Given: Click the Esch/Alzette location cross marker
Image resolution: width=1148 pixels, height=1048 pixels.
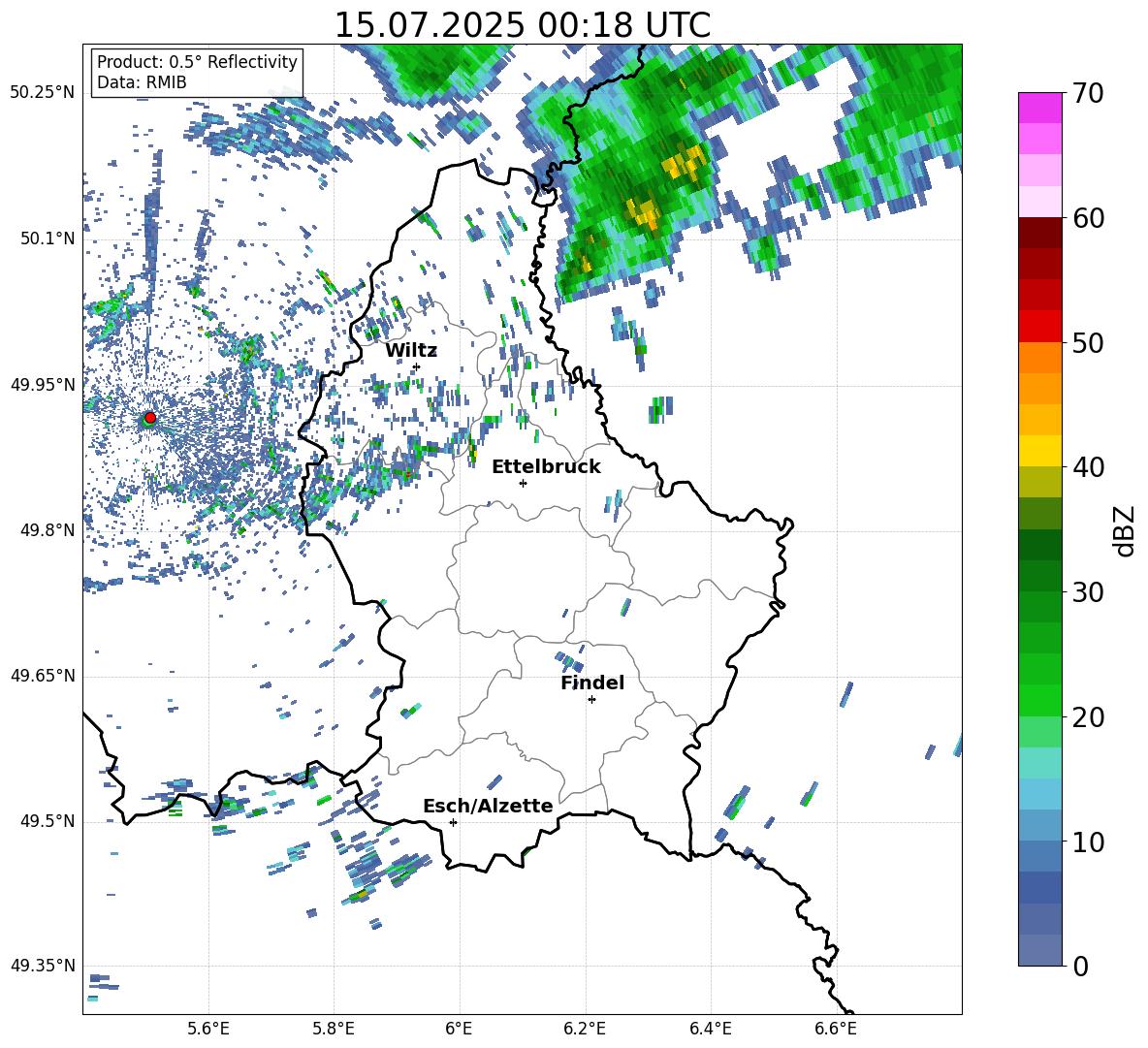Looking at the screenshot, I should [453, 822].
